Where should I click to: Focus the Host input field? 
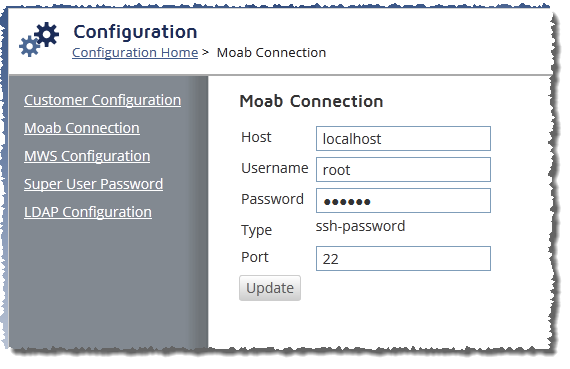pos(403,139)
